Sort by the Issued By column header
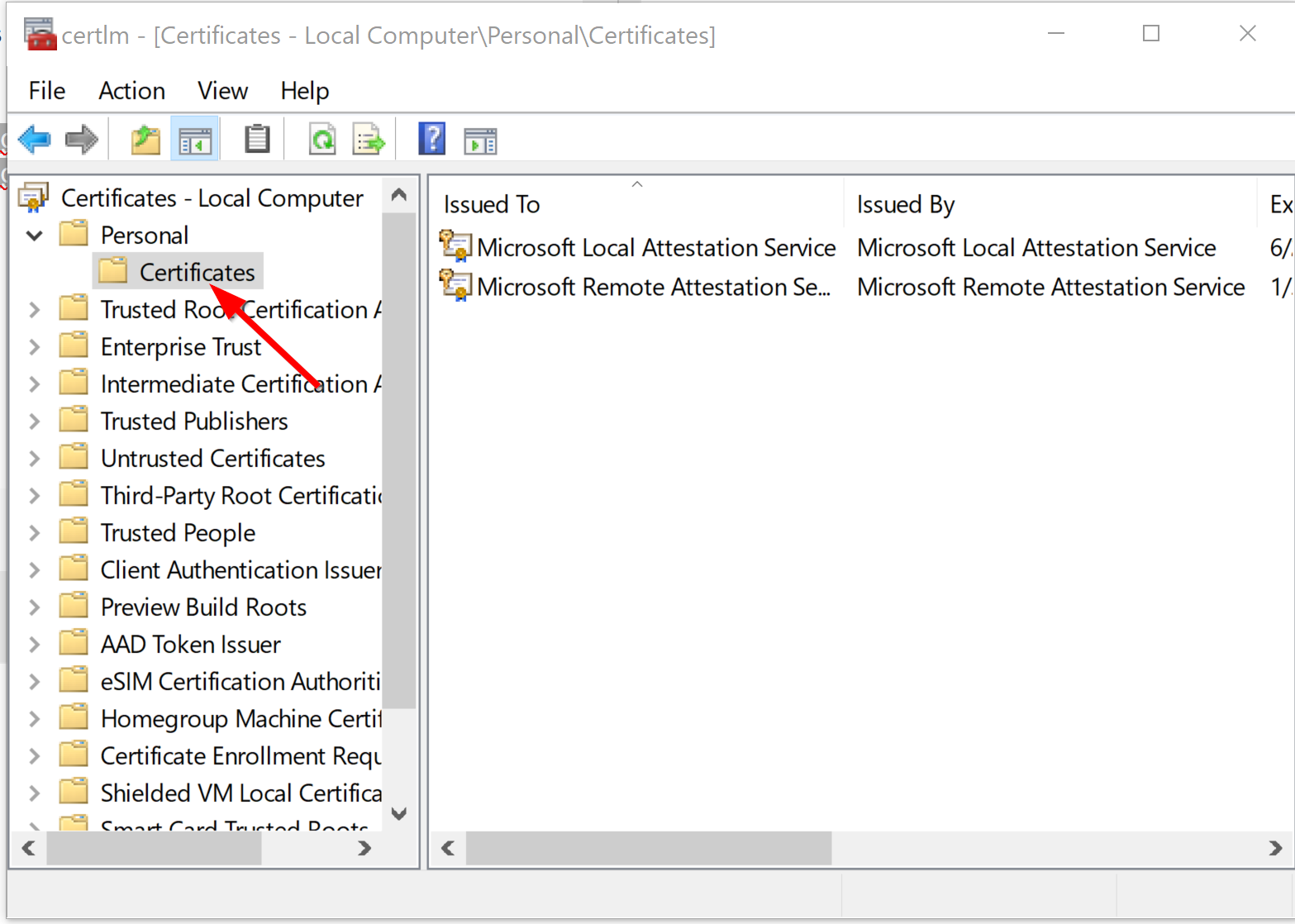 click(x=1050, y=202)
